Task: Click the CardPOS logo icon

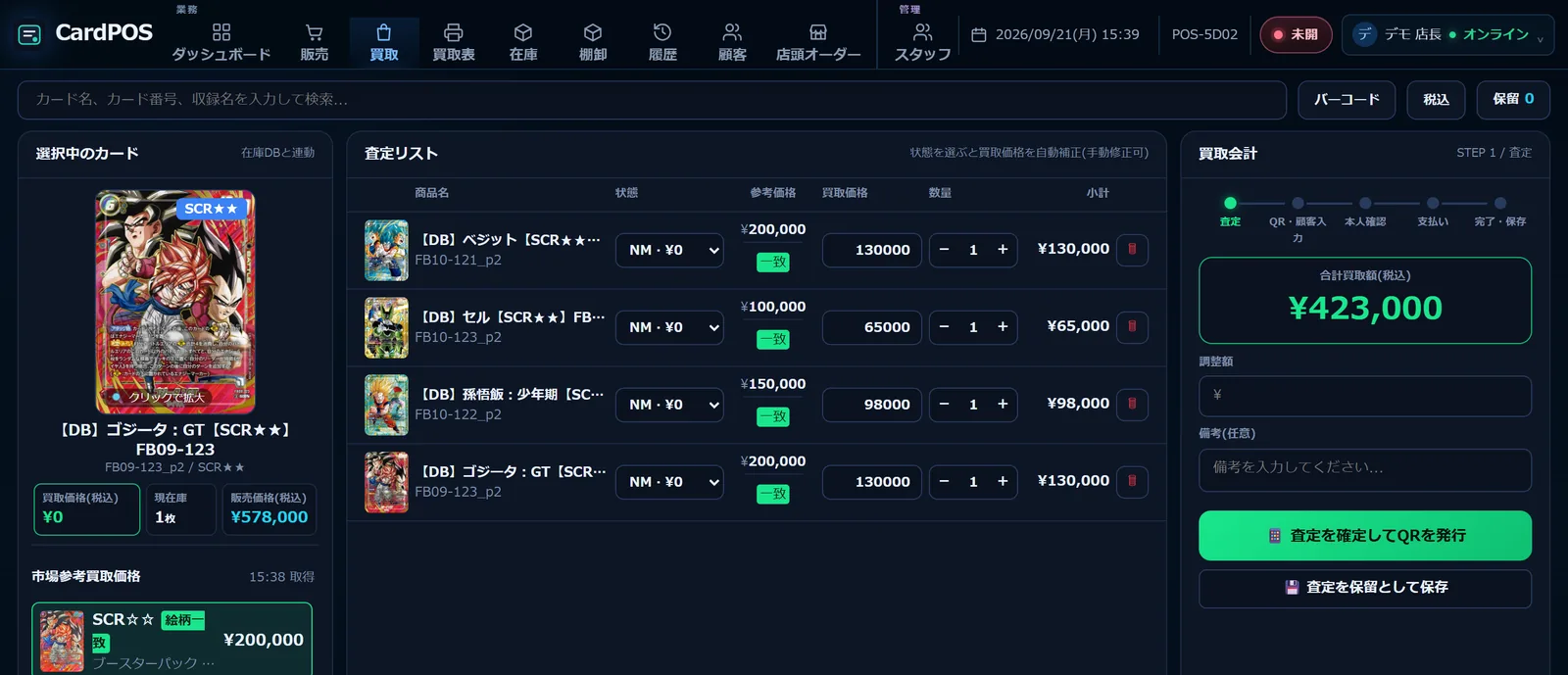Action: tap(29, 34)
